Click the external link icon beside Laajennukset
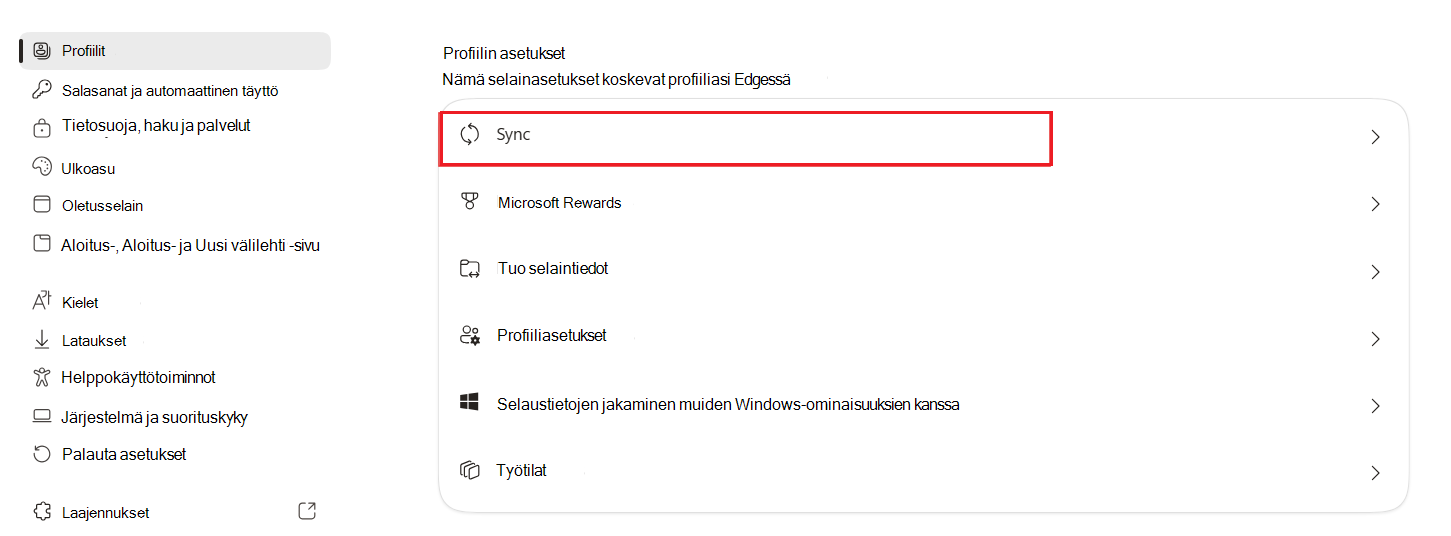 click(308, 511)
